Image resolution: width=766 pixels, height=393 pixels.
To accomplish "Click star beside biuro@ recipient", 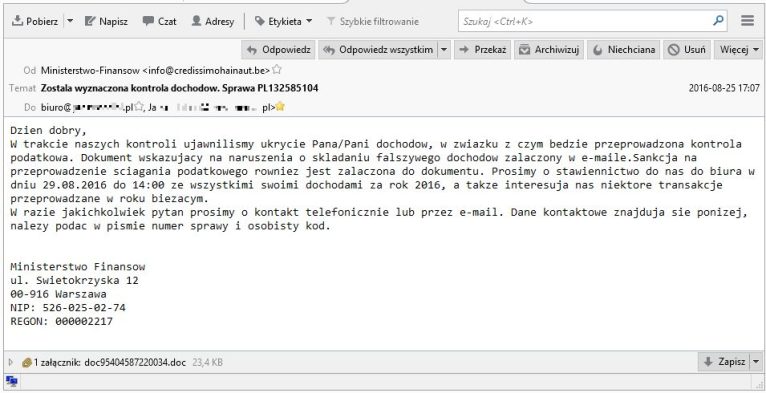I will (x=139, y=107).
